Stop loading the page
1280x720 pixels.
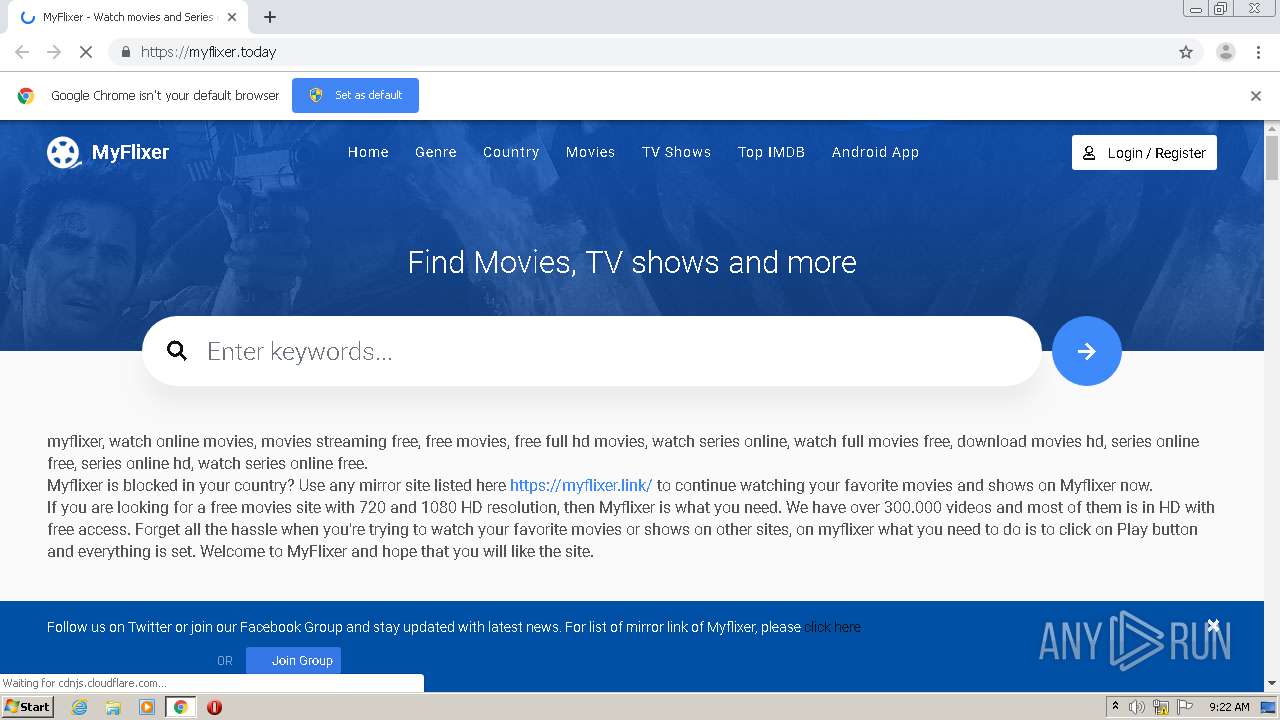86,52
